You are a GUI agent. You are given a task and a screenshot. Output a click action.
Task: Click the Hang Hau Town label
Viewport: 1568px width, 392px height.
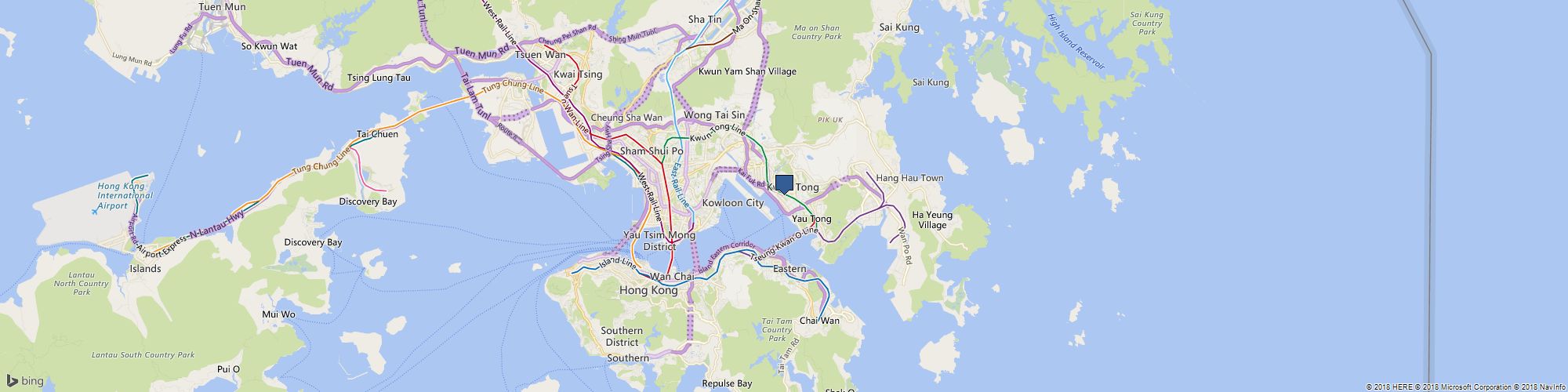[909, 178]
